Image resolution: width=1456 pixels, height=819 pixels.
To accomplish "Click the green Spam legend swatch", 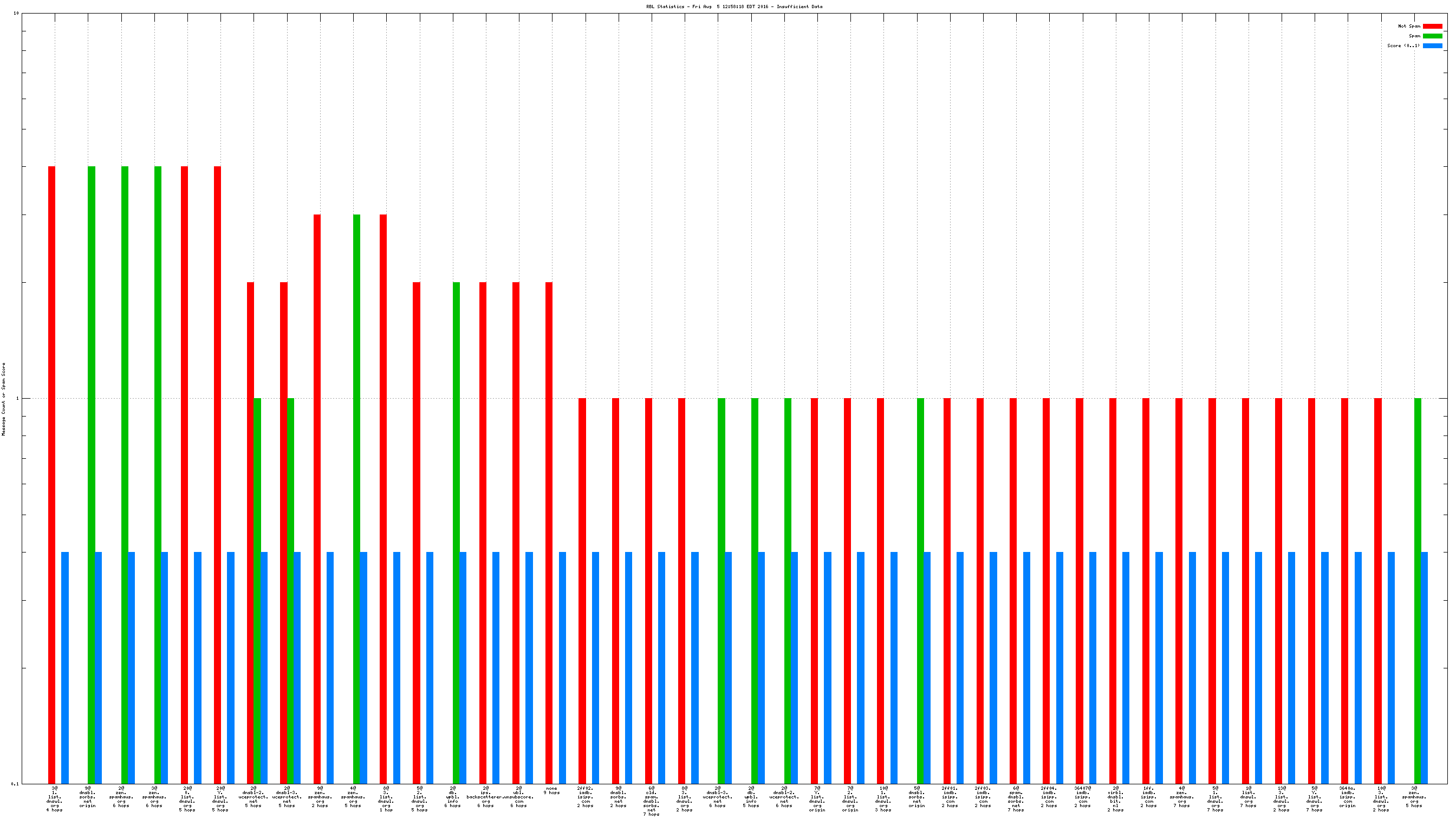I will click(1432, 36).
